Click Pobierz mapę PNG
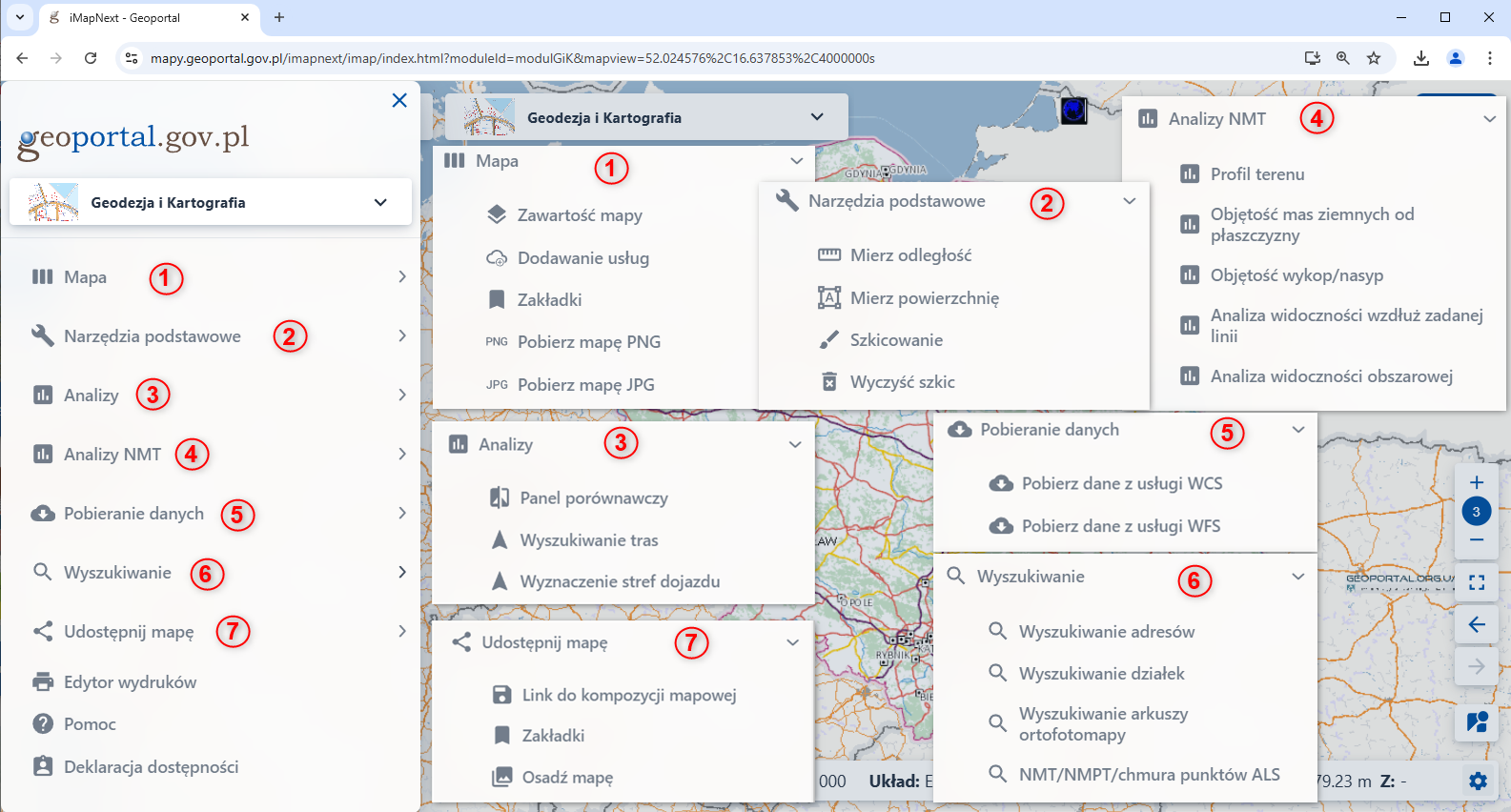The height and width of the screenshot is (812, 1511). [588, 342]
